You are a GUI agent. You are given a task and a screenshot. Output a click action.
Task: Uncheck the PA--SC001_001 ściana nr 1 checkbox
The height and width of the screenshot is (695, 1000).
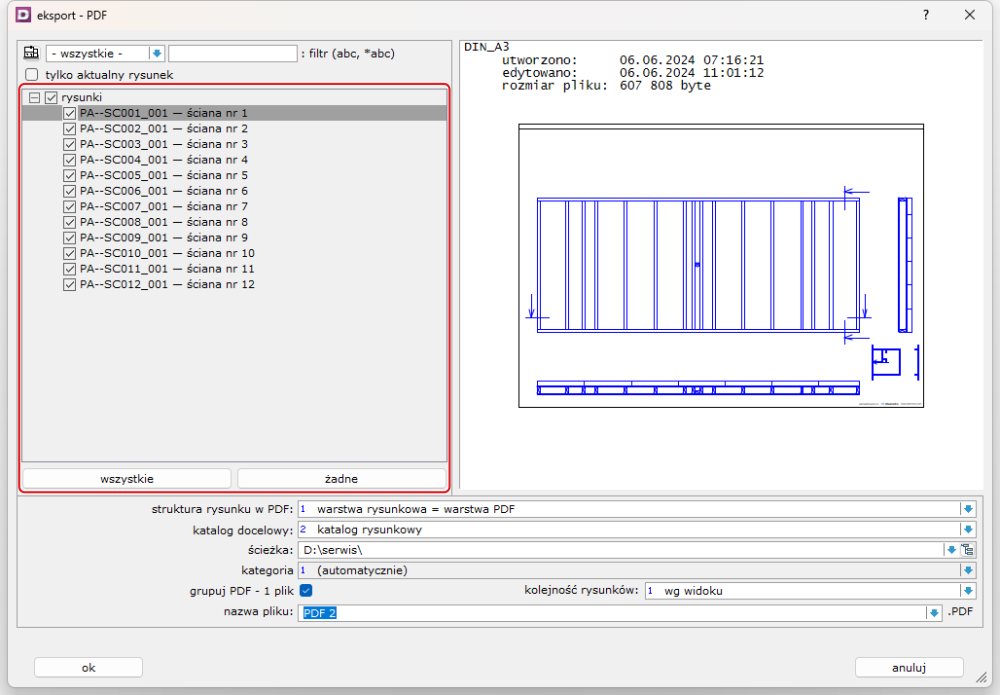click(70, 113)
